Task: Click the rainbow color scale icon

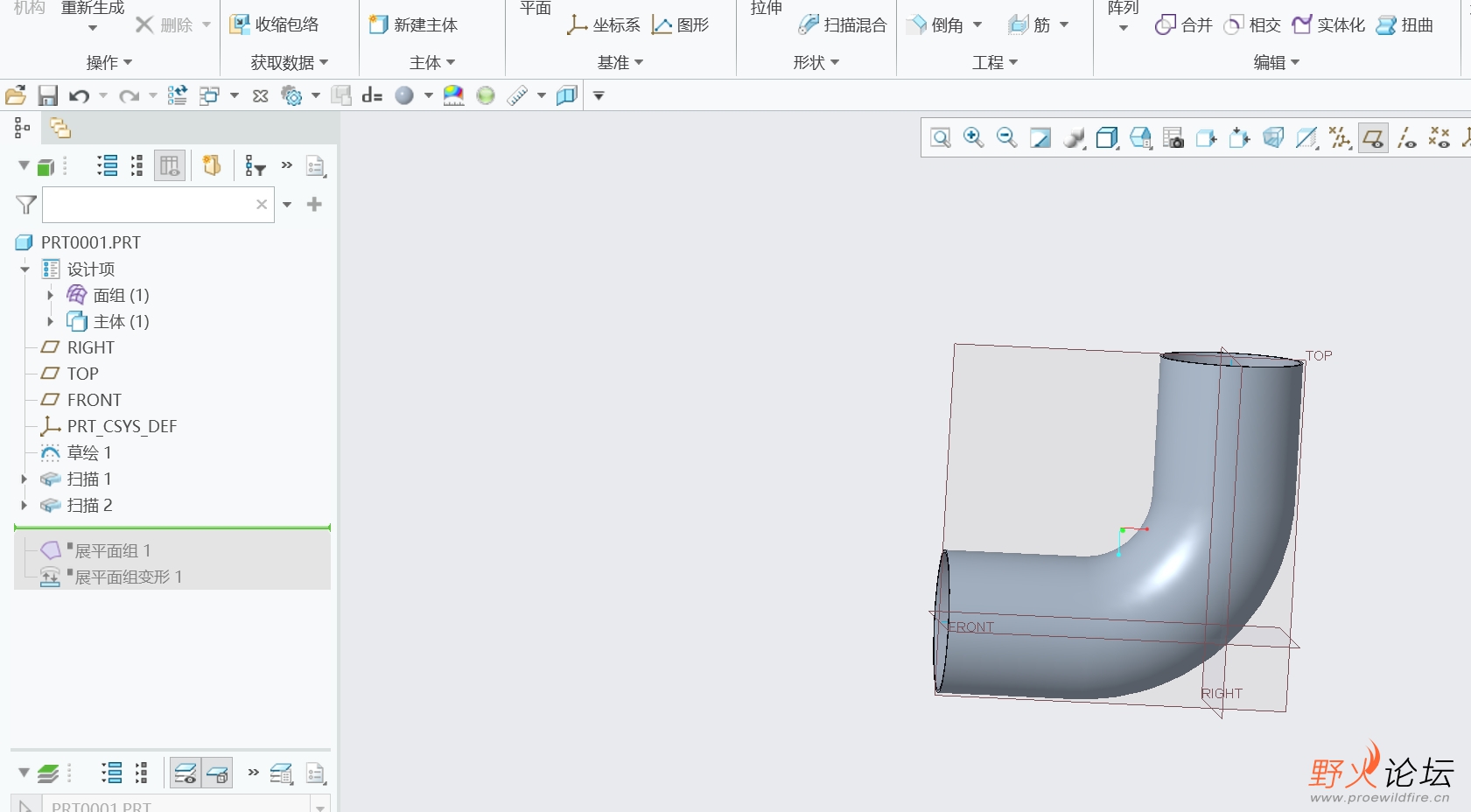Action: (x=453, y=95)
